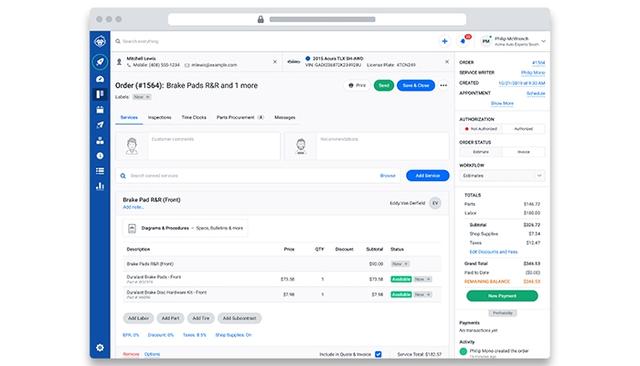Open settings gear at sidebar bottom
Viewport: 640px width, 366px height.
point(100,348)
